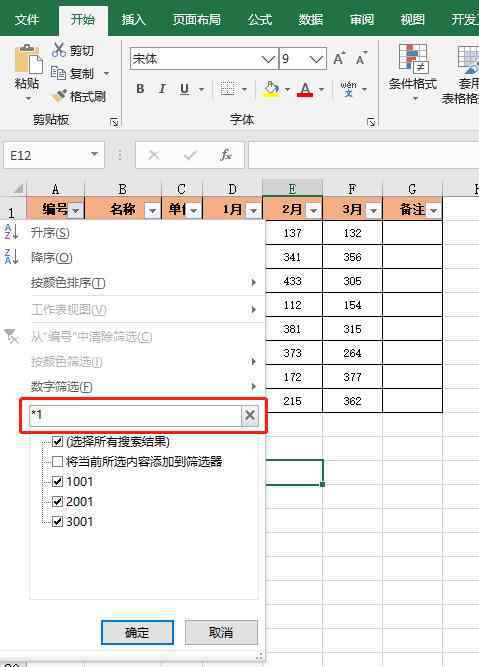Apply Underline formatting

185,89
